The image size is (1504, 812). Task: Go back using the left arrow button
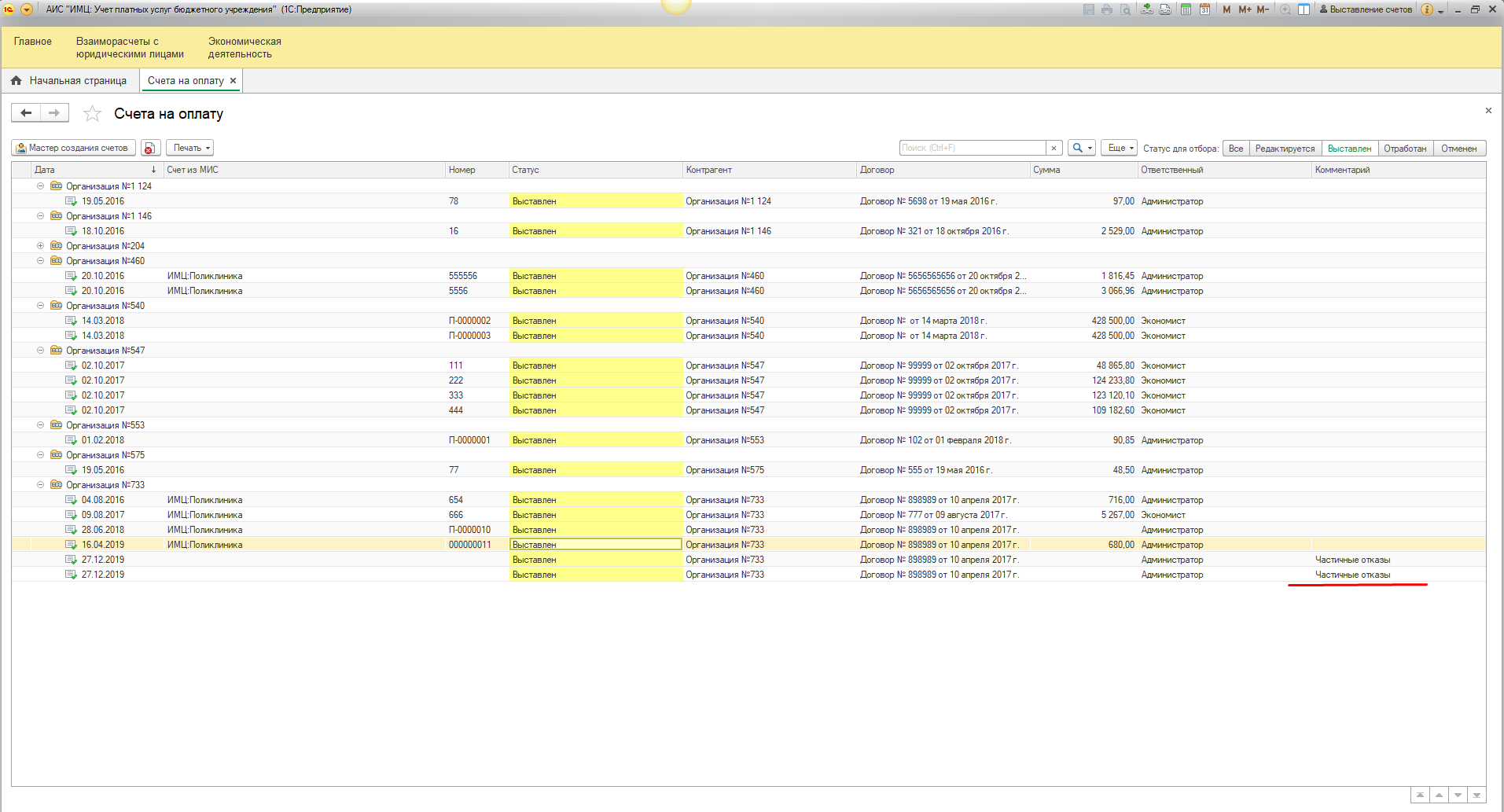point(26,113)
